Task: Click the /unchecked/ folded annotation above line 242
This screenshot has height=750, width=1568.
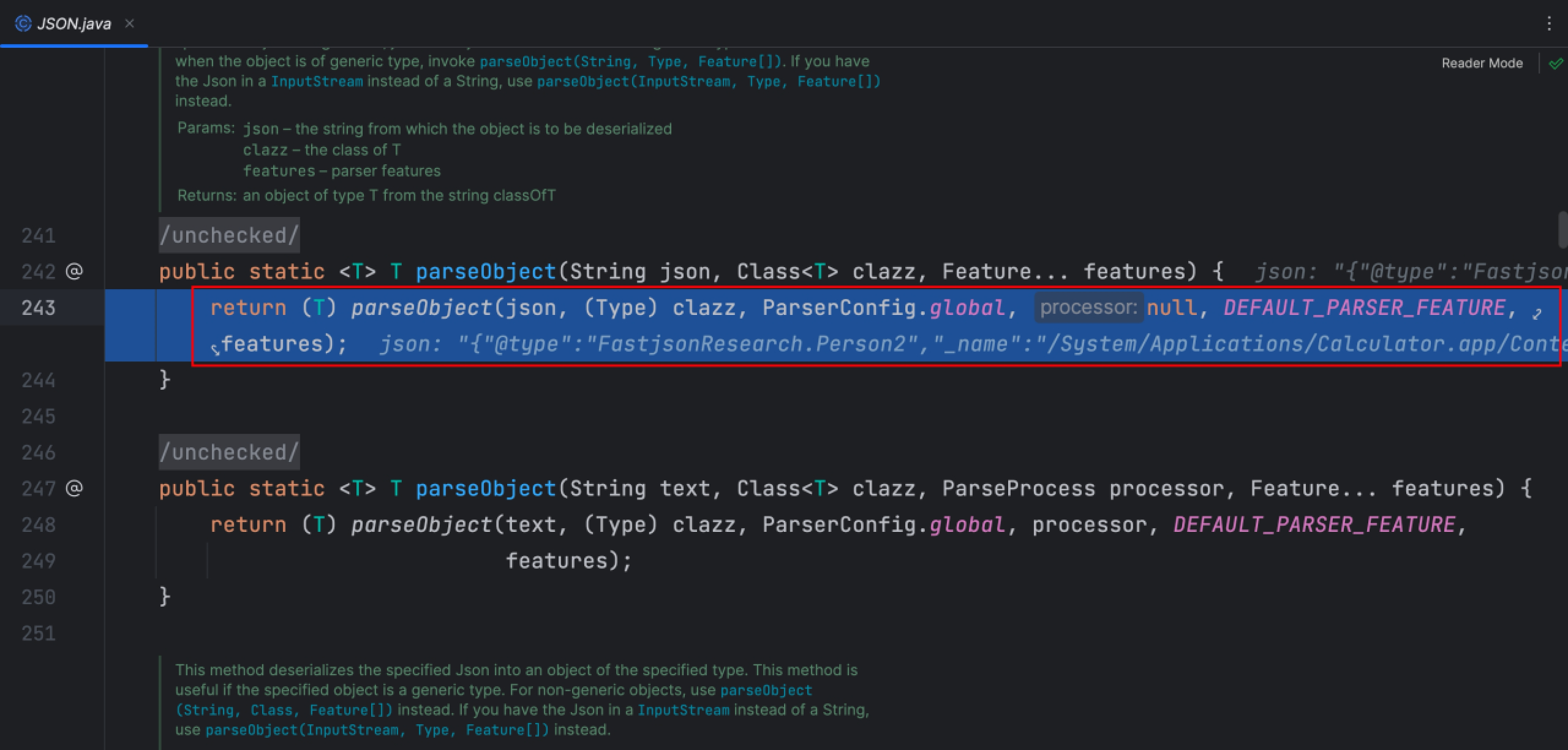Action: tap(229, 235)
